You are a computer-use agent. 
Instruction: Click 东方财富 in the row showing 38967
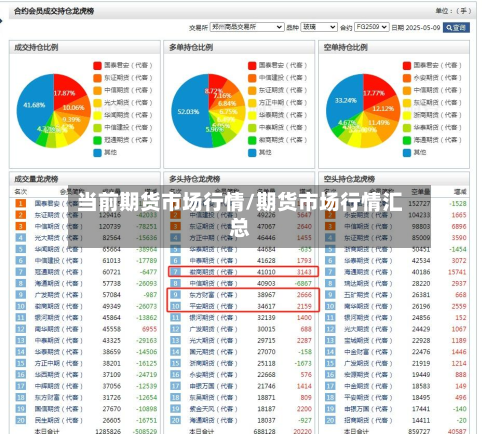(x=213, y=295)
